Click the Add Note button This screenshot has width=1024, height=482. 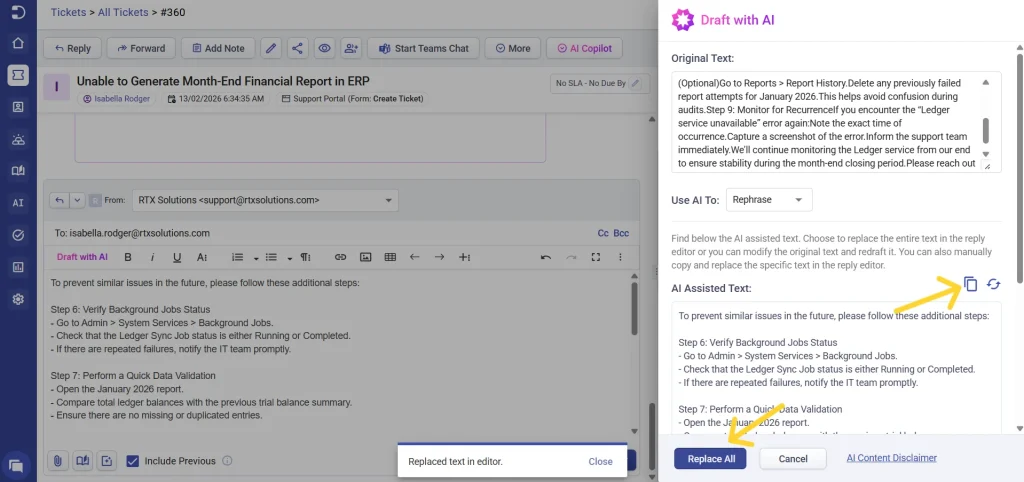217,48
